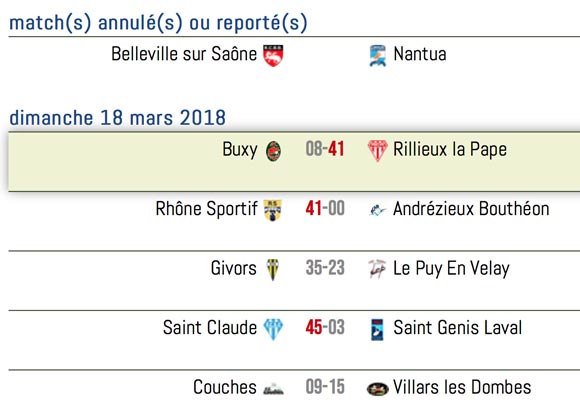Screen dimensions: 580x411
Task: Click the dimanche 18 mars 2018 heading
Action: click(x=117, y=118)
